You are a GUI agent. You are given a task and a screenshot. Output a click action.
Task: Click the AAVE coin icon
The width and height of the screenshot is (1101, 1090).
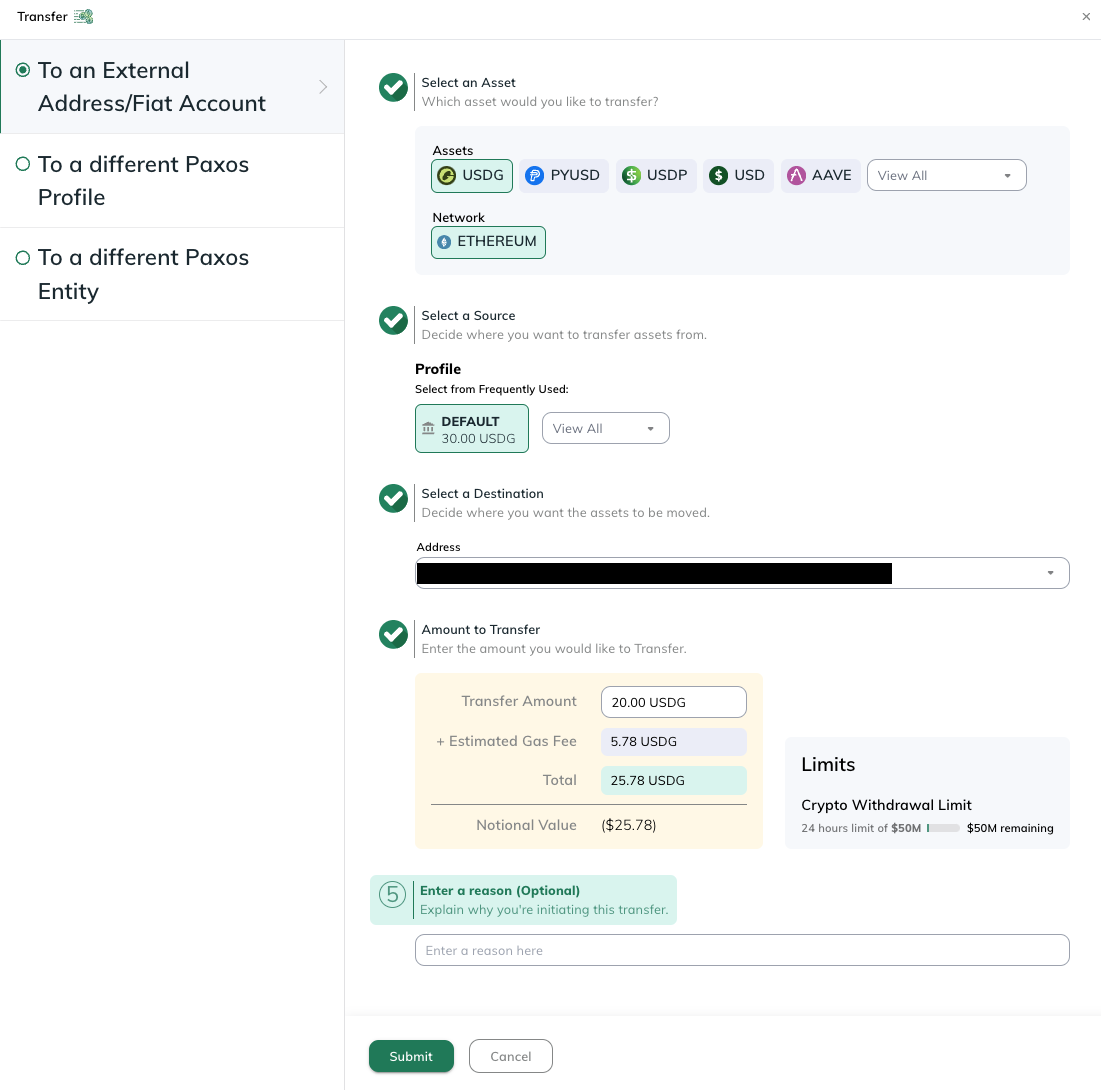tap(796, 176)
